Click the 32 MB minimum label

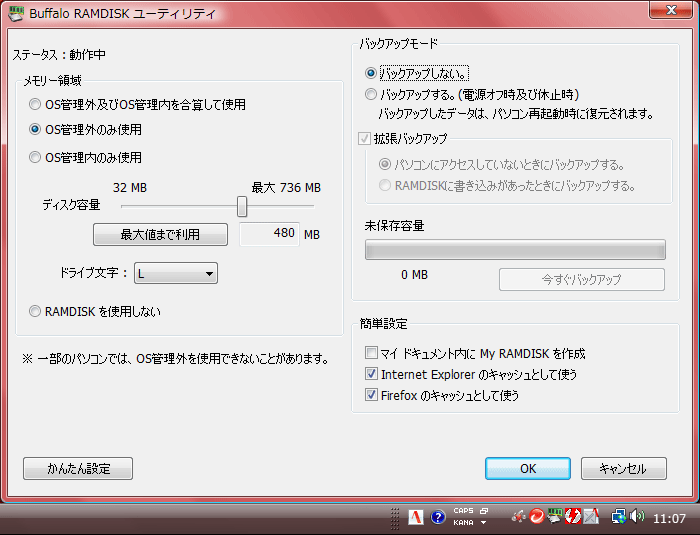coord(130,188)
